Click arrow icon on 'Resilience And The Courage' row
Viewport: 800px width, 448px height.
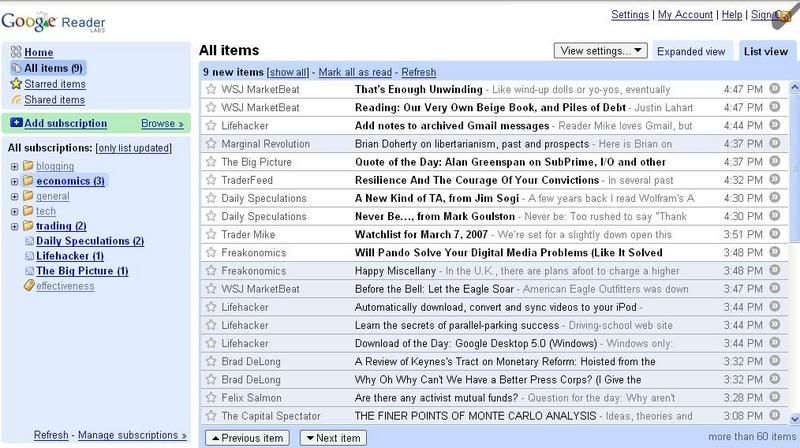coord(774,179)
